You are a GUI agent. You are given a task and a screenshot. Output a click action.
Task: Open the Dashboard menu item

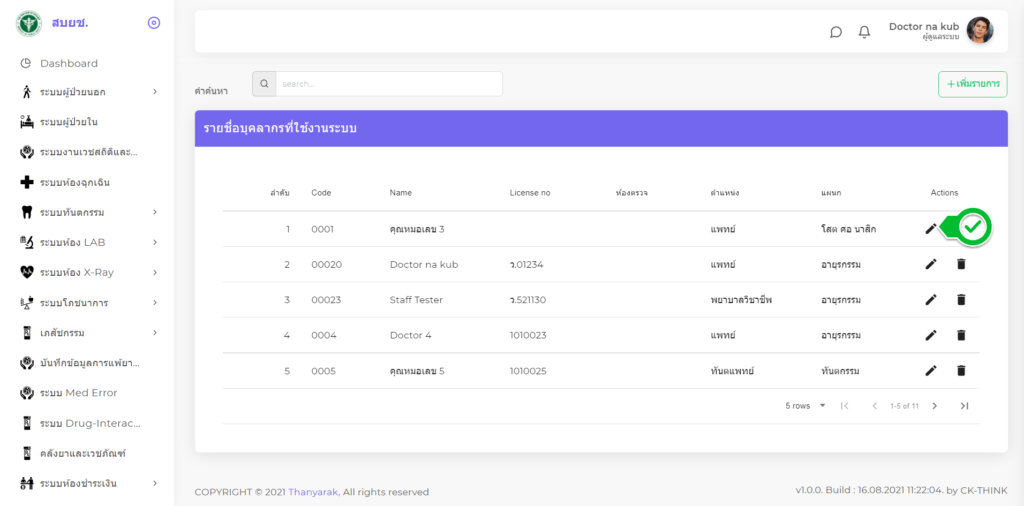pyautogui.click(x=68, y=63)
